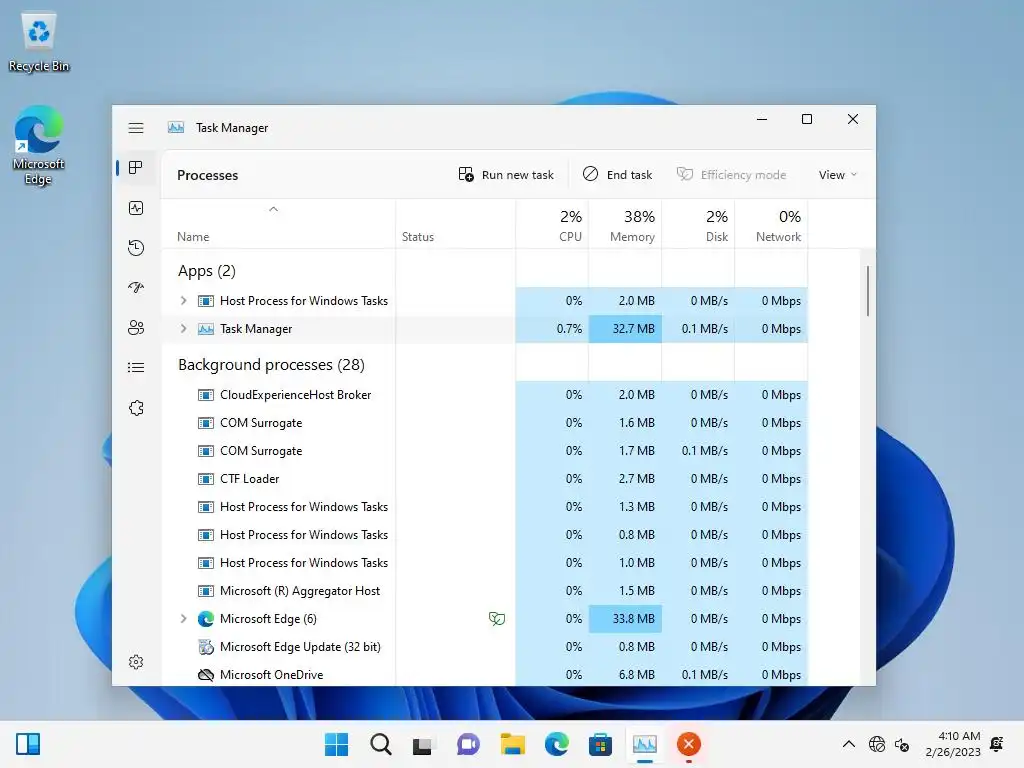Click the Microsoft OneDrive process icon
Viewport: 1024px width, 768px height.
206,675
